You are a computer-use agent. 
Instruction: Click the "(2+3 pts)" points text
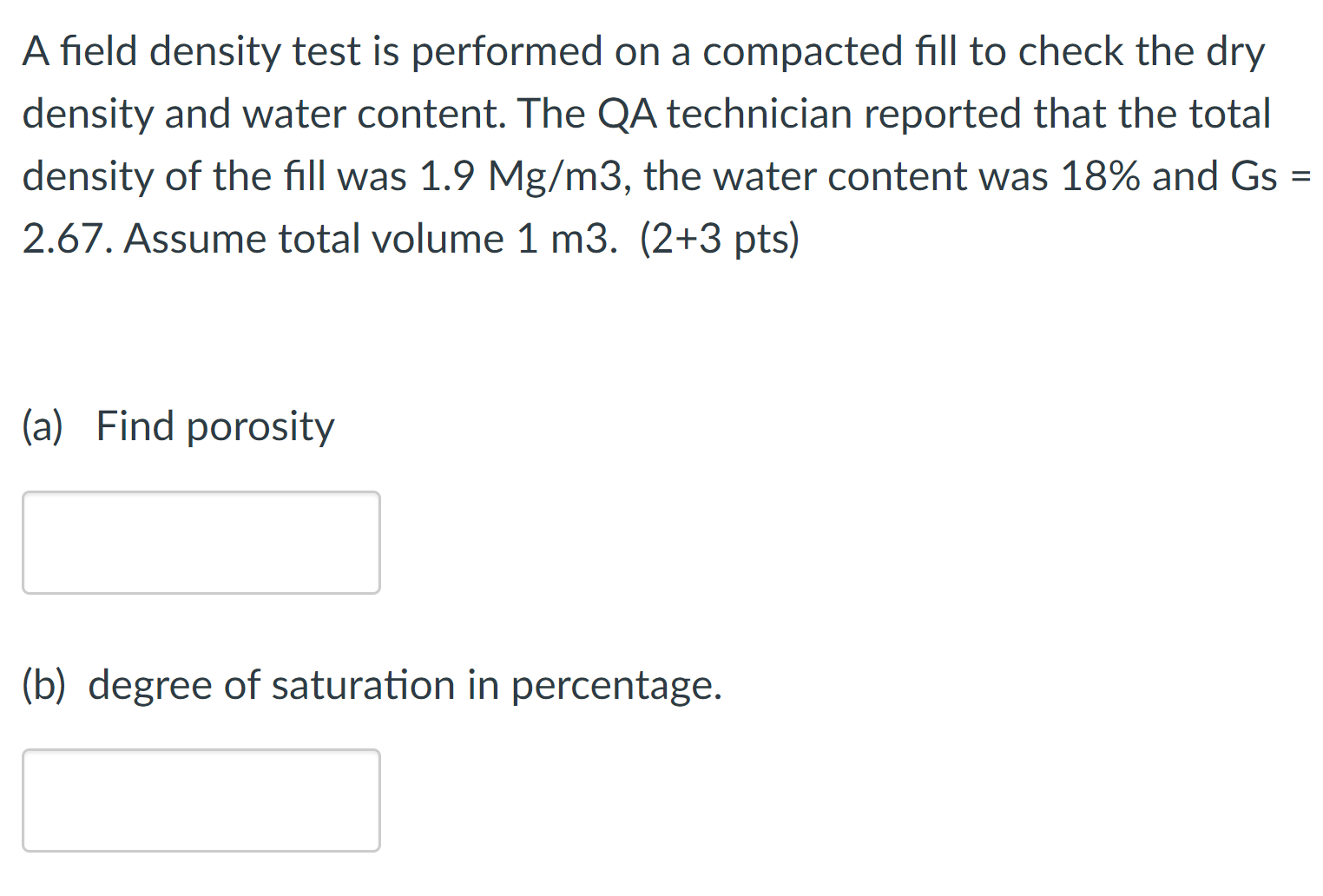(719, 240)
